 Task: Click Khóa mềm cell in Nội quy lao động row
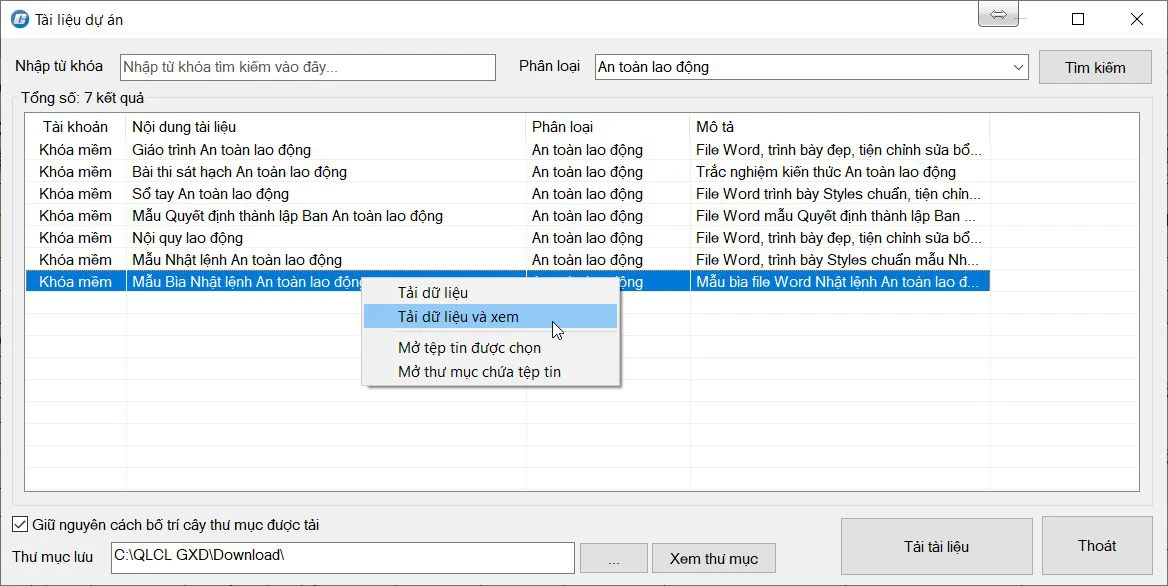[75, 238]
